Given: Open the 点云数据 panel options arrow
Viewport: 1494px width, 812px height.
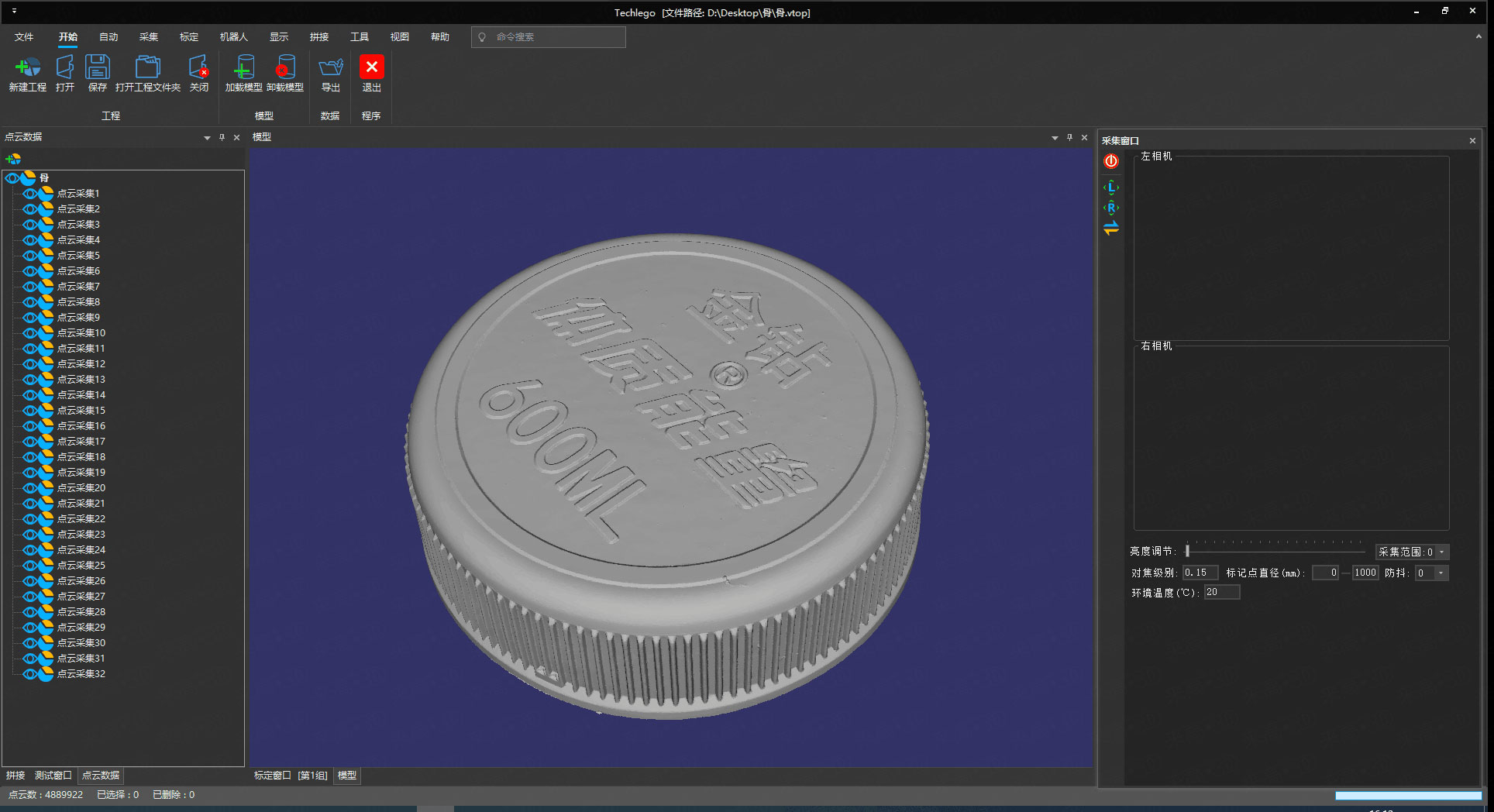Looking at the screenshot, I should tap(207, 138).
